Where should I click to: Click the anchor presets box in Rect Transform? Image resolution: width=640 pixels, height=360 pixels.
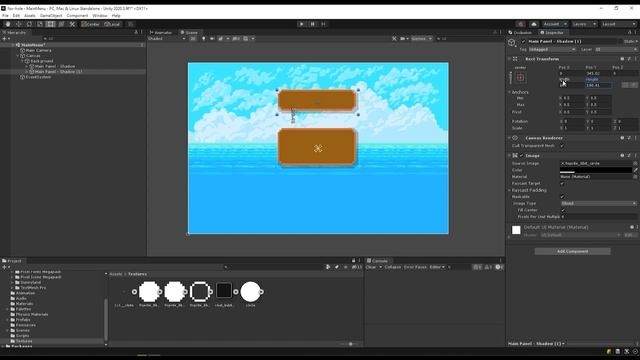(x=520, y=78)
